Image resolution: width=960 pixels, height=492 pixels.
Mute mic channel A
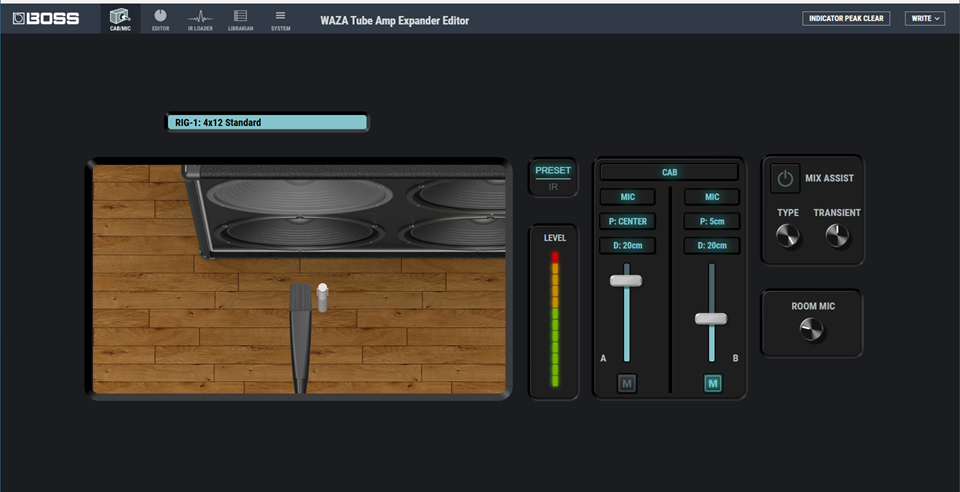(x=626, y=384)
